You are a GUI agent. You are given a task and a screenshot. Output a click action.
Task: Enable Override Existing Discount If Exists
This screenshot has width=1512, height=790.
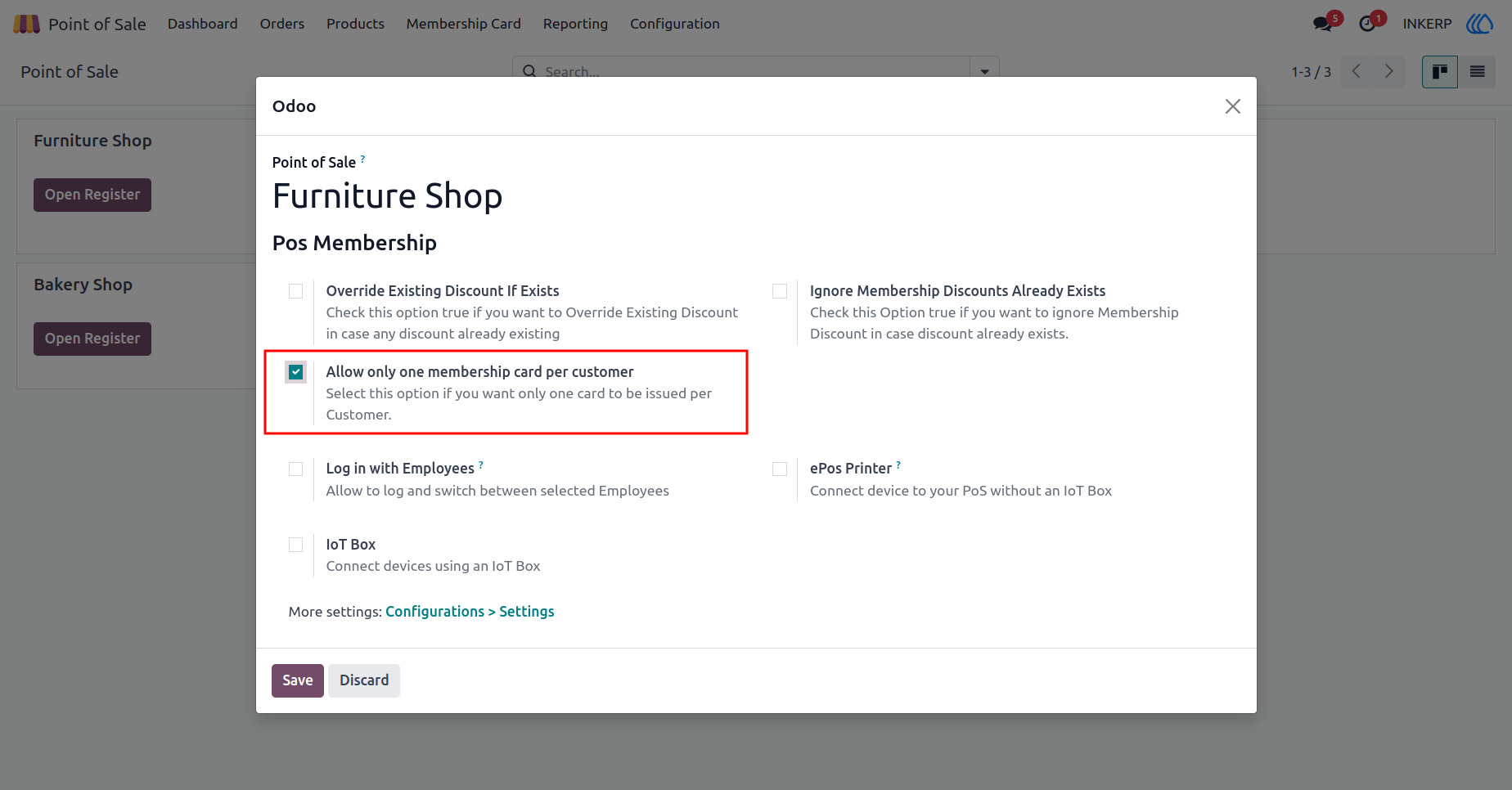coord(296,291)
